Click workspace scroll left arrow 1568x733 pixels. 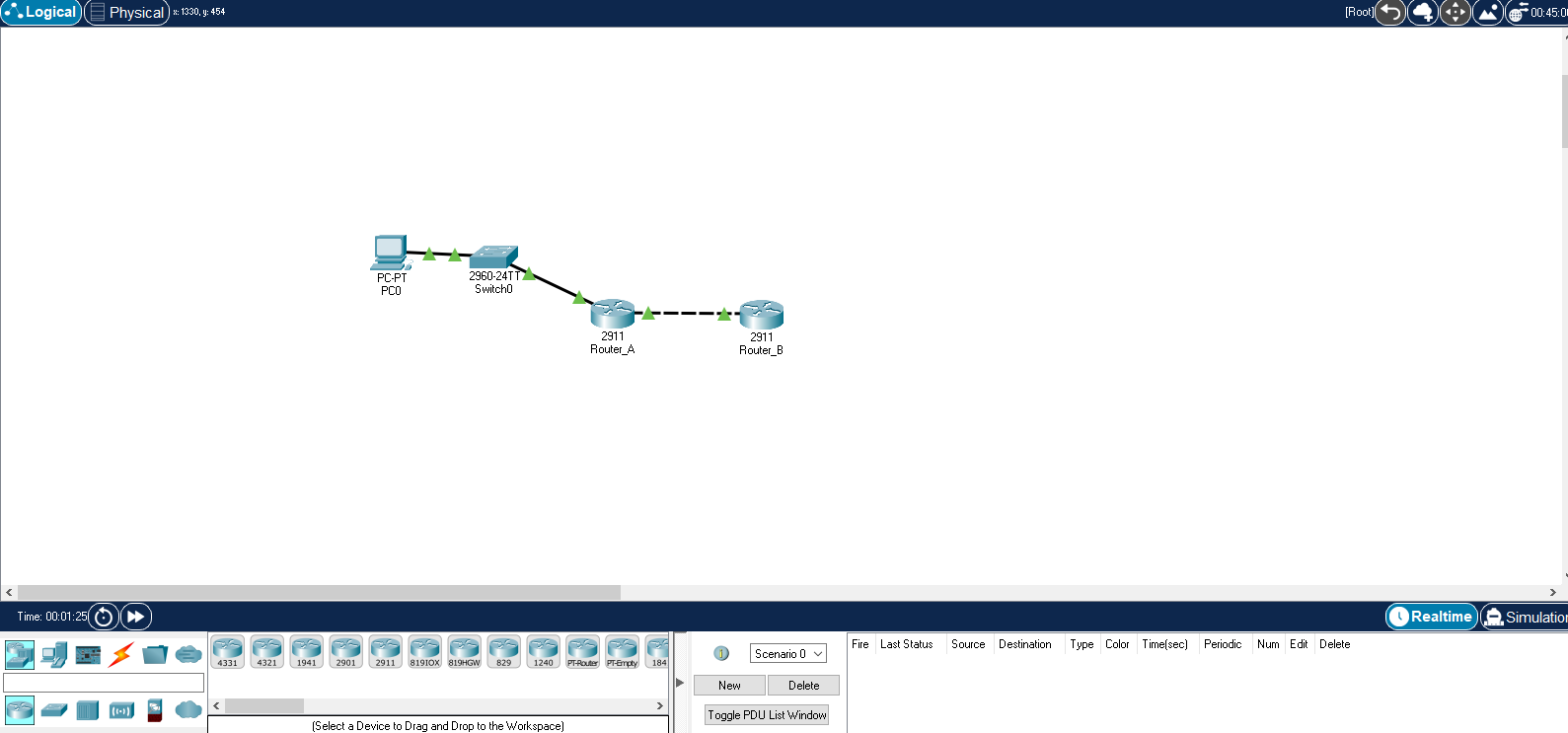[x=9, y=593]
